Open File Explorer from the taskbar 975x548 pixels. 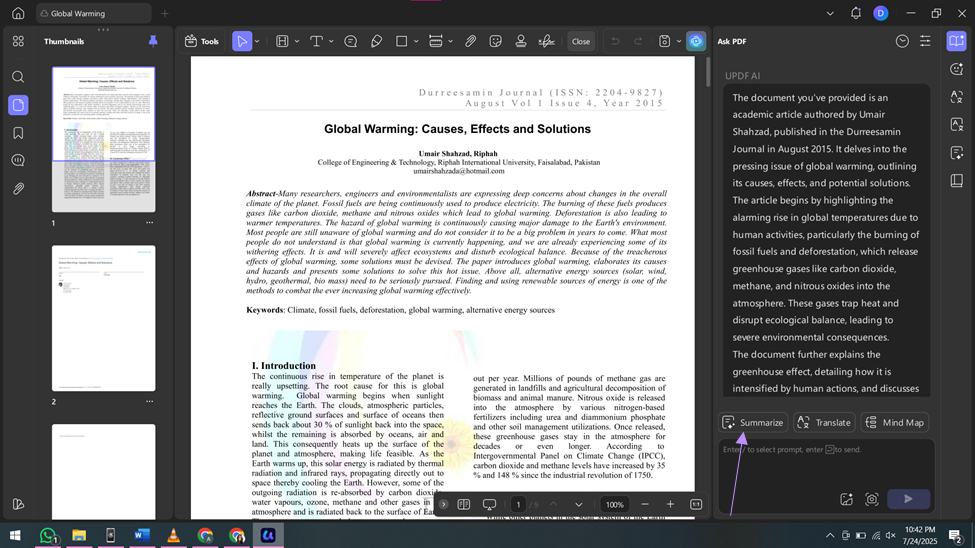click(79, 535)
